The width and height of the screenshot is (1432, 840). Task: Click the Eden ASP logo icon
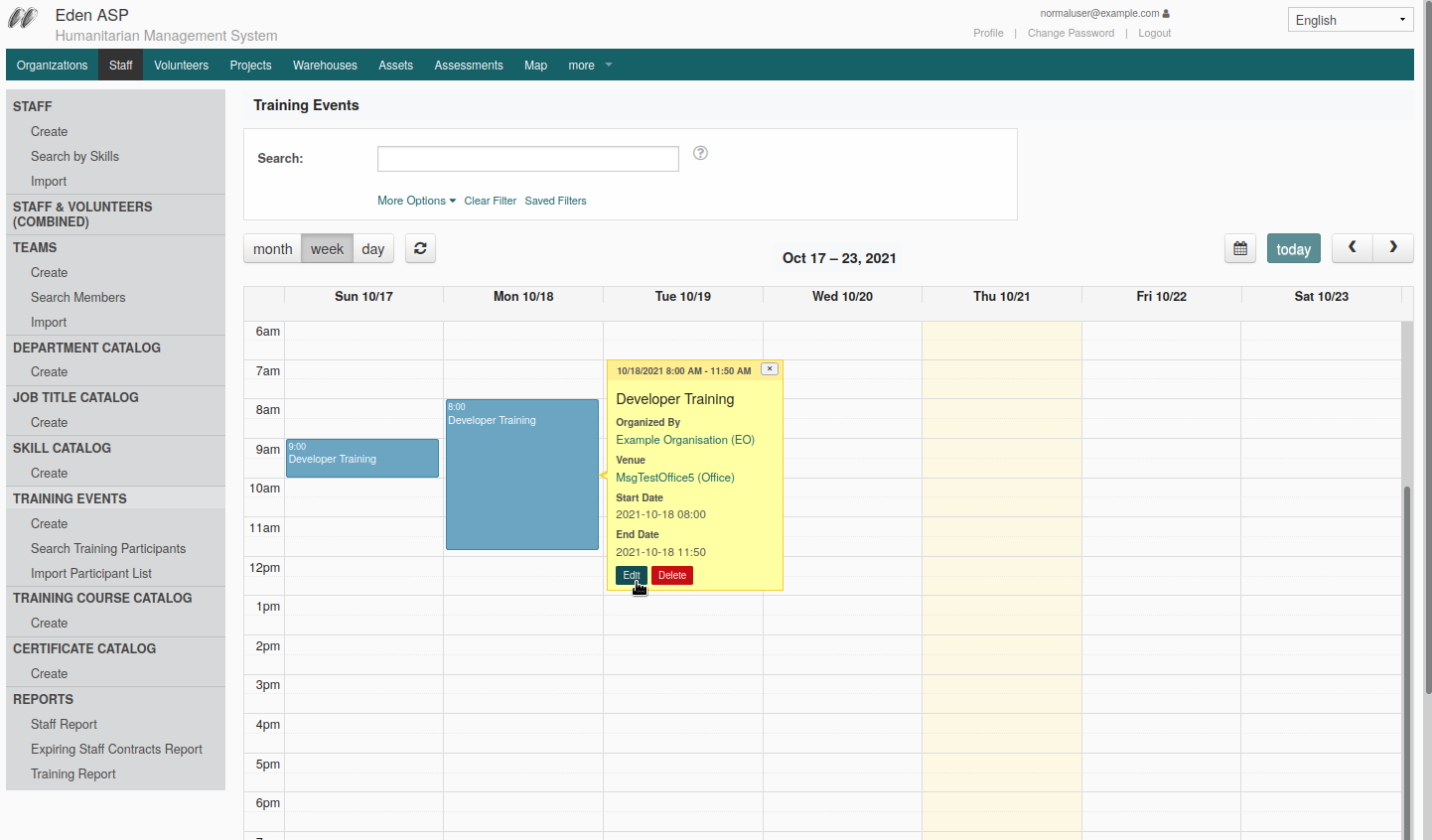click(23, 18)
